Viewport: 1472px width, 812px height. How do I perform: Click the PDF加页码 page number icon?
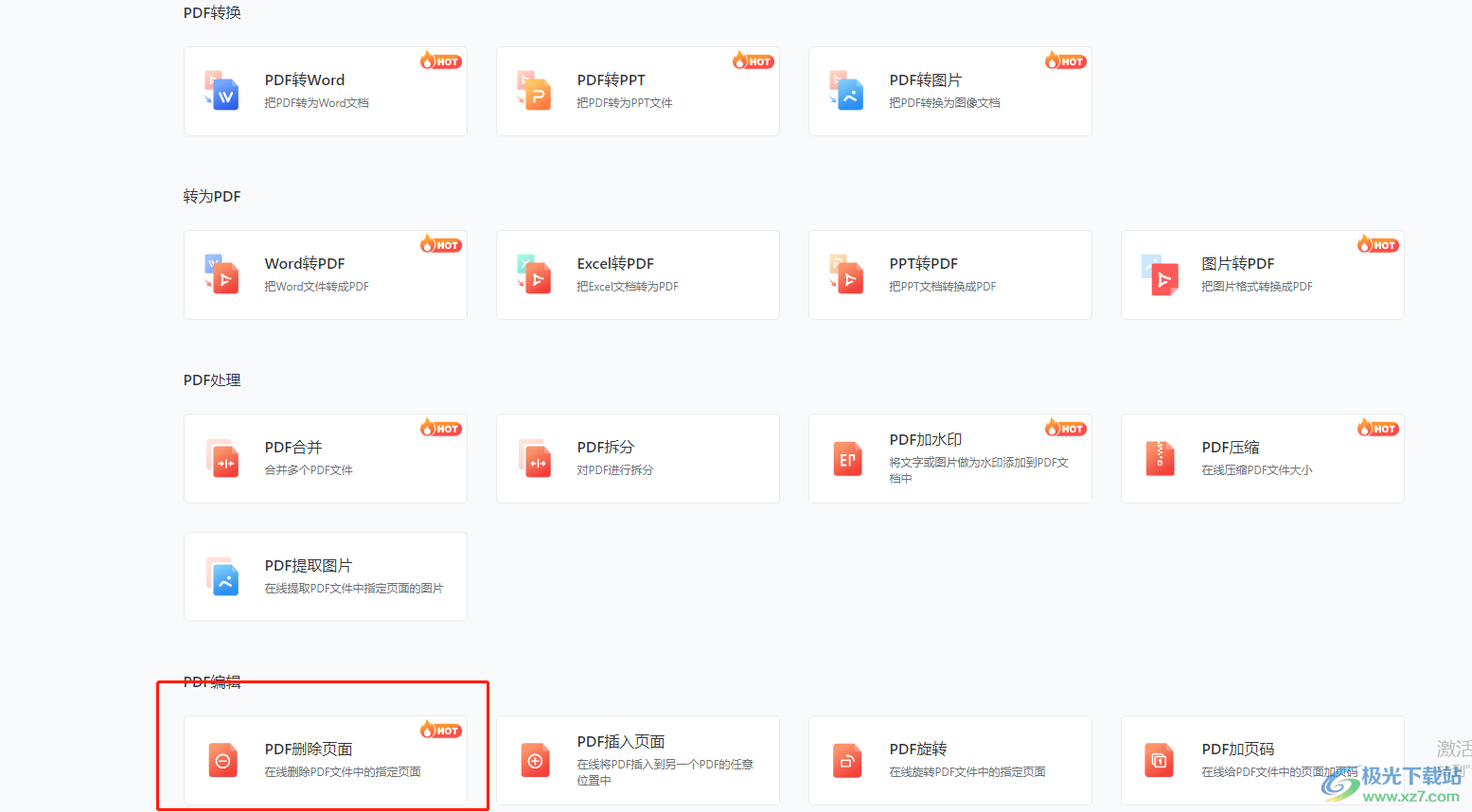(x=1160, y=760)
